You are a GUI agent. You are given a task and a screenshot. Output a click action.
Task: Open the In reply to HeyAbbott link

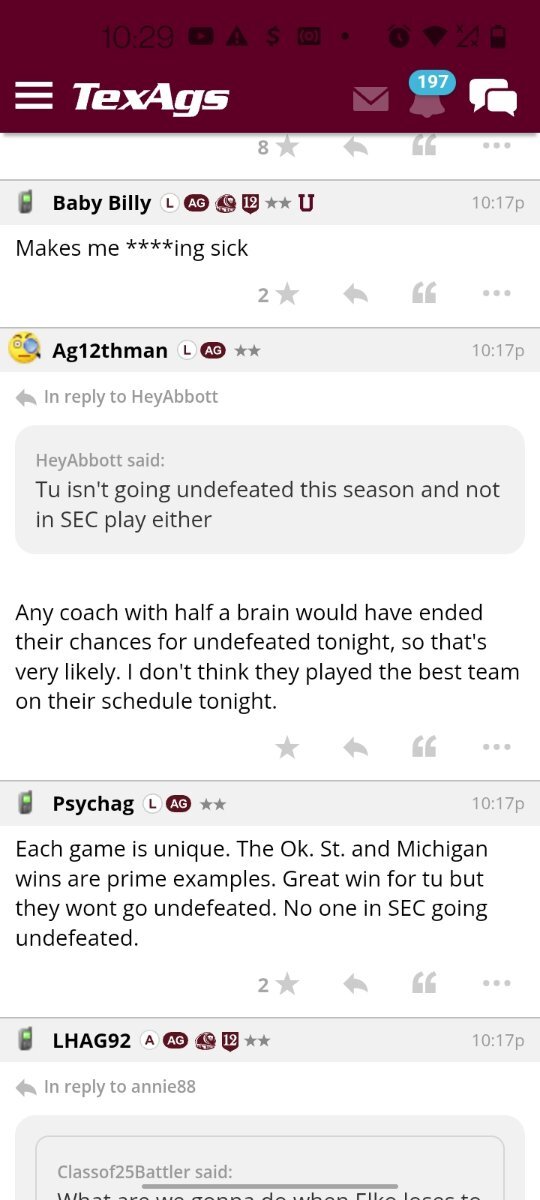[117, 397]
